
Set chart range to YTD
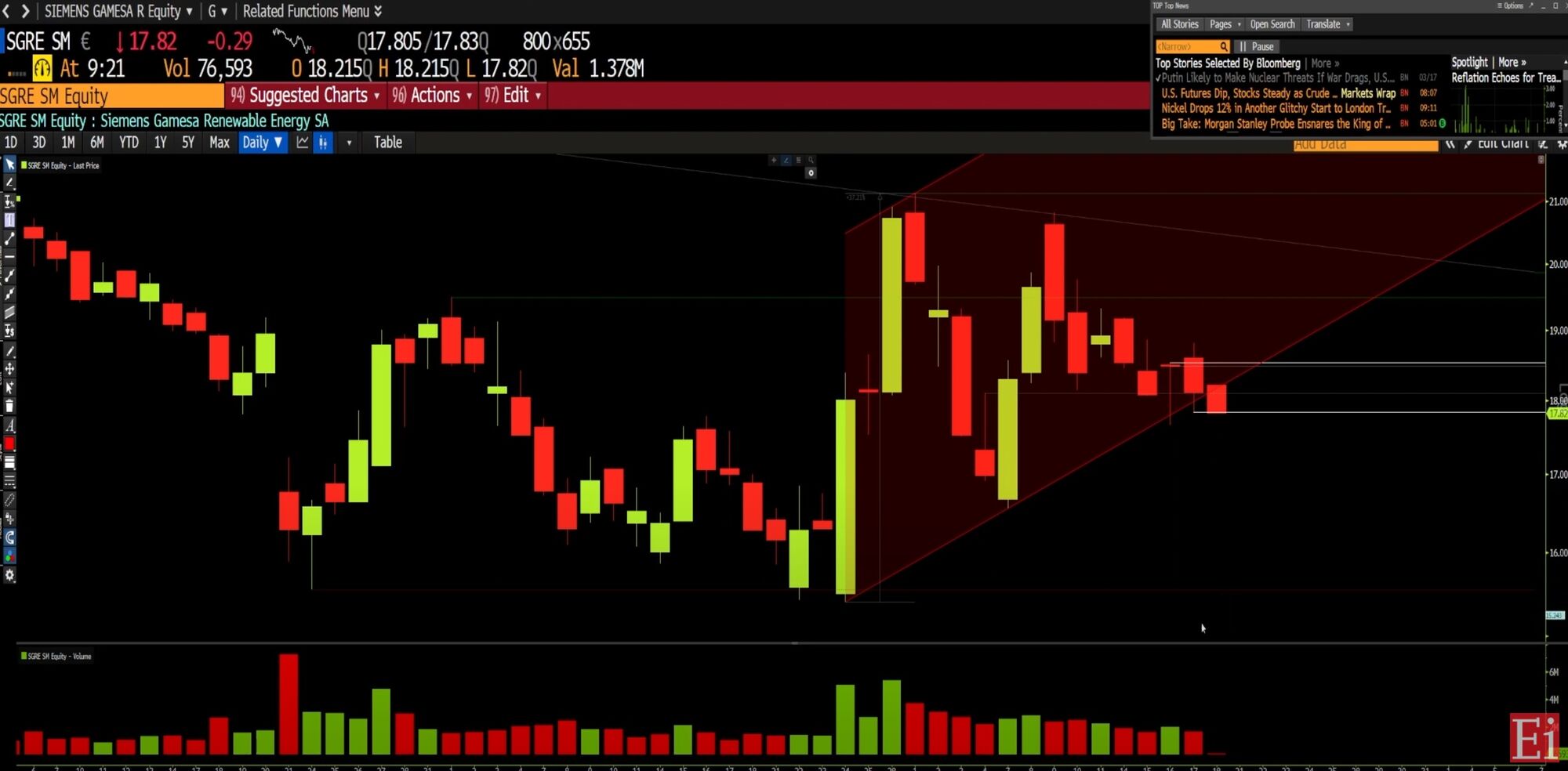click(x=129, y=143)
